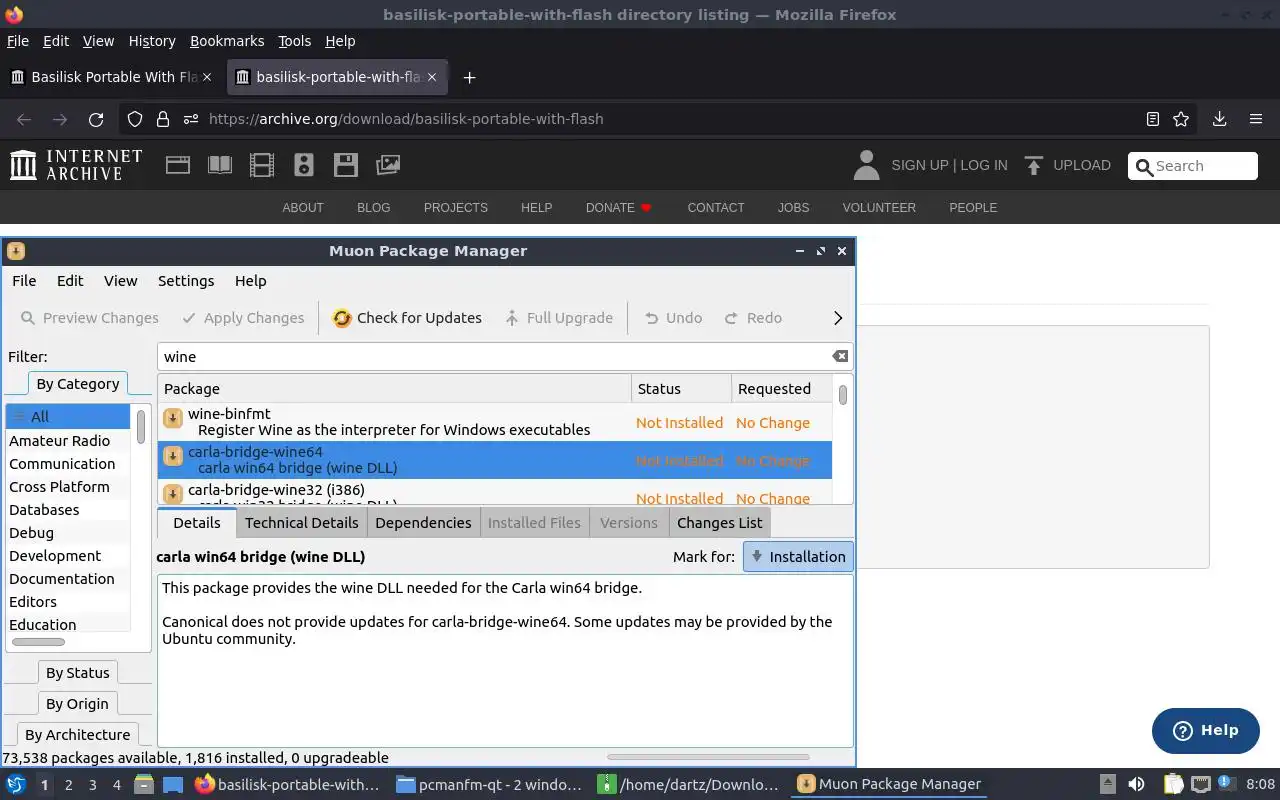Click the category list horizontal scrollbar
1280x800 pixels.
[38, 642]
